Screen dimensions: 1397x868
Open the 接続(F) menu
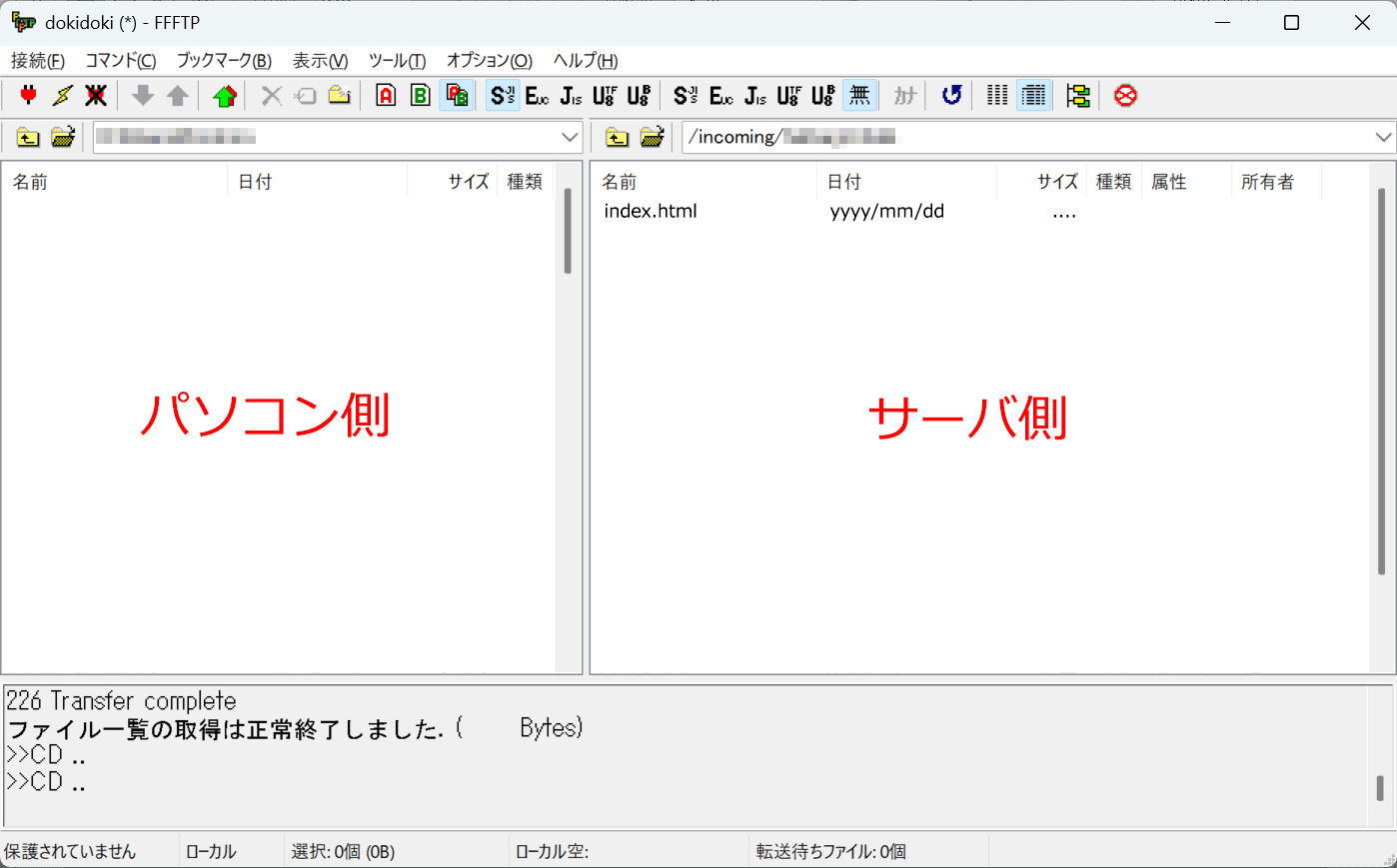(38, 61)
